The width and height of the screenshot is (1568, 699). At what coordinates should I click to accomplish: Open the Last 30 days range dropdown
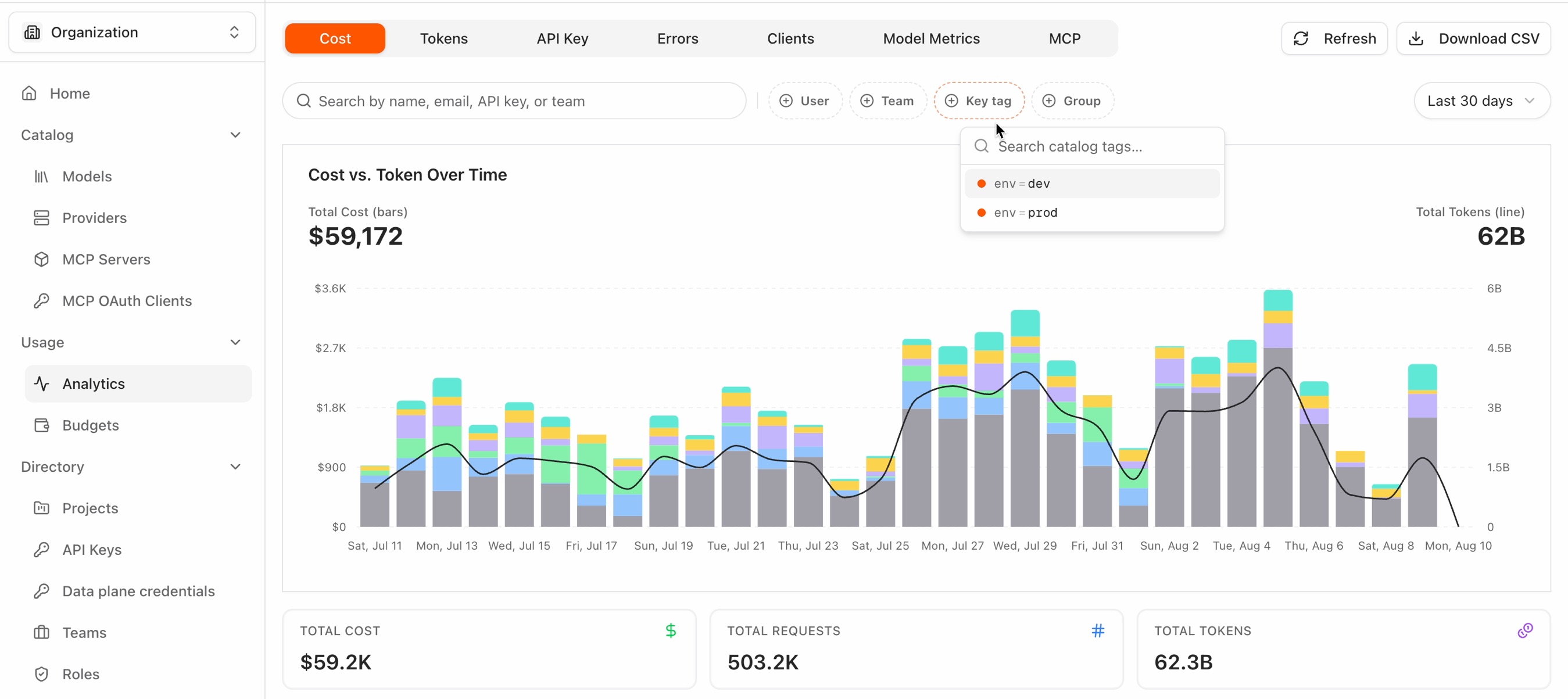point(1481,101)
